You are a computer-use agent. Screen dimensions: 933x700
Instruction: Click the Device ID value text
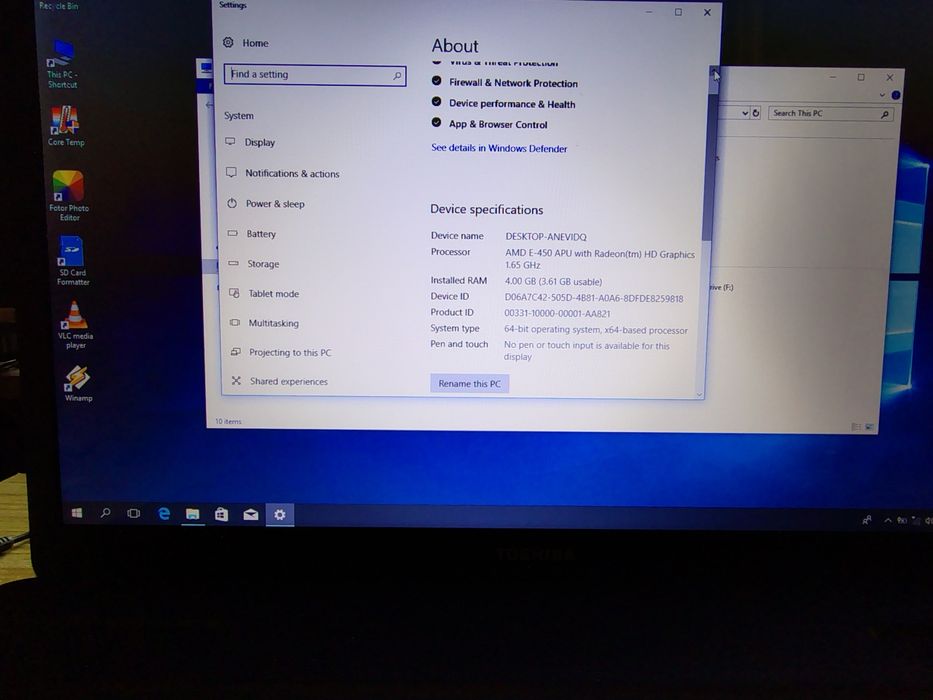point(593,298)
